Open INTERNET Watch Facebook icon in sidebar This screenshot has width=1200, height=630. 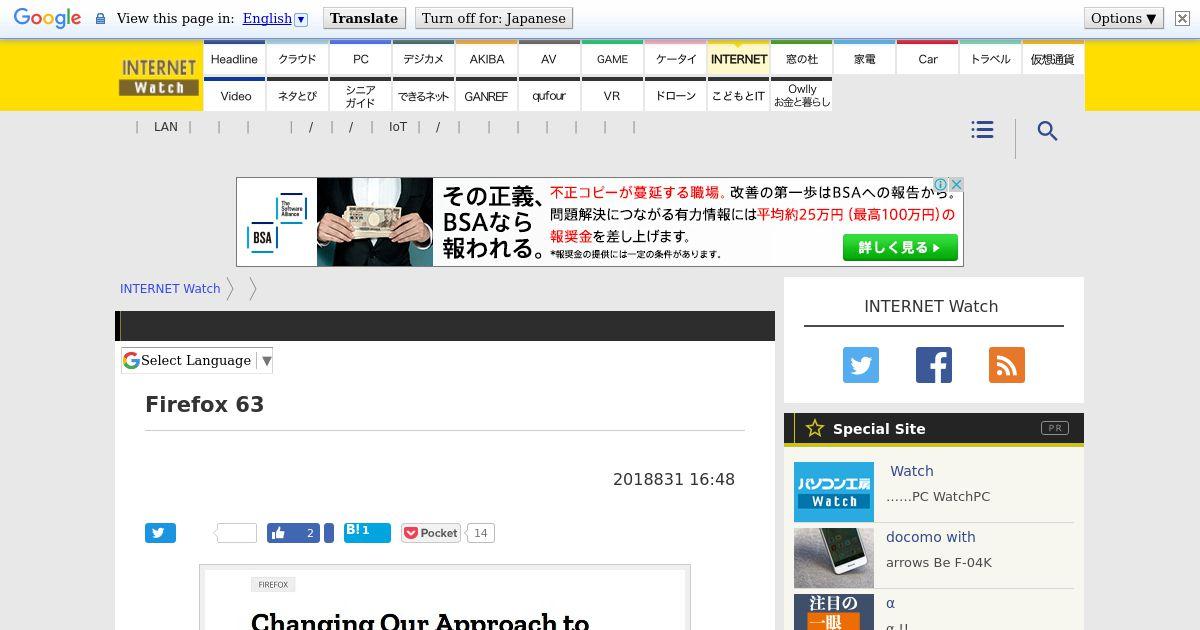934,365
